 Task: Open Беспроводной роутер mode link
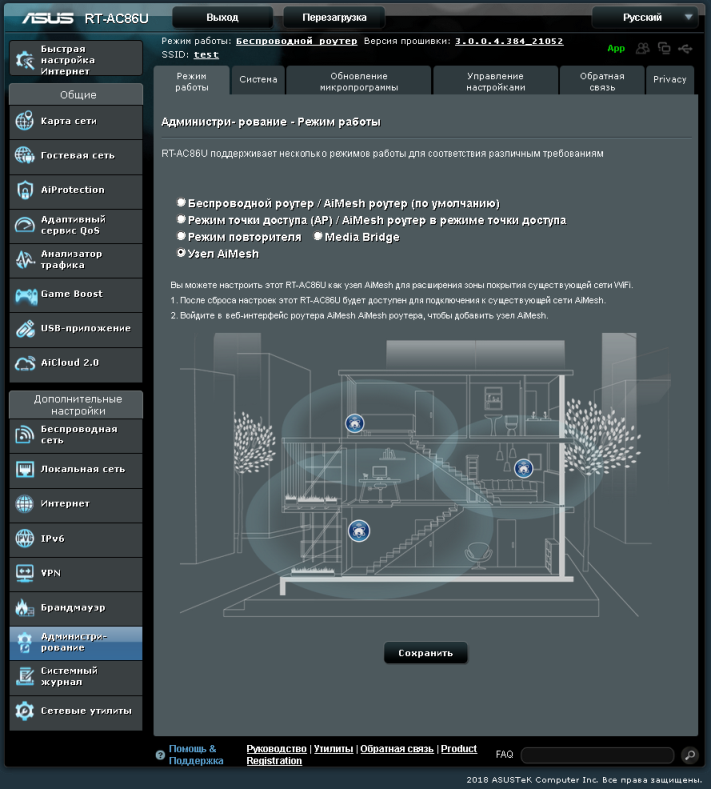[296, 41]
